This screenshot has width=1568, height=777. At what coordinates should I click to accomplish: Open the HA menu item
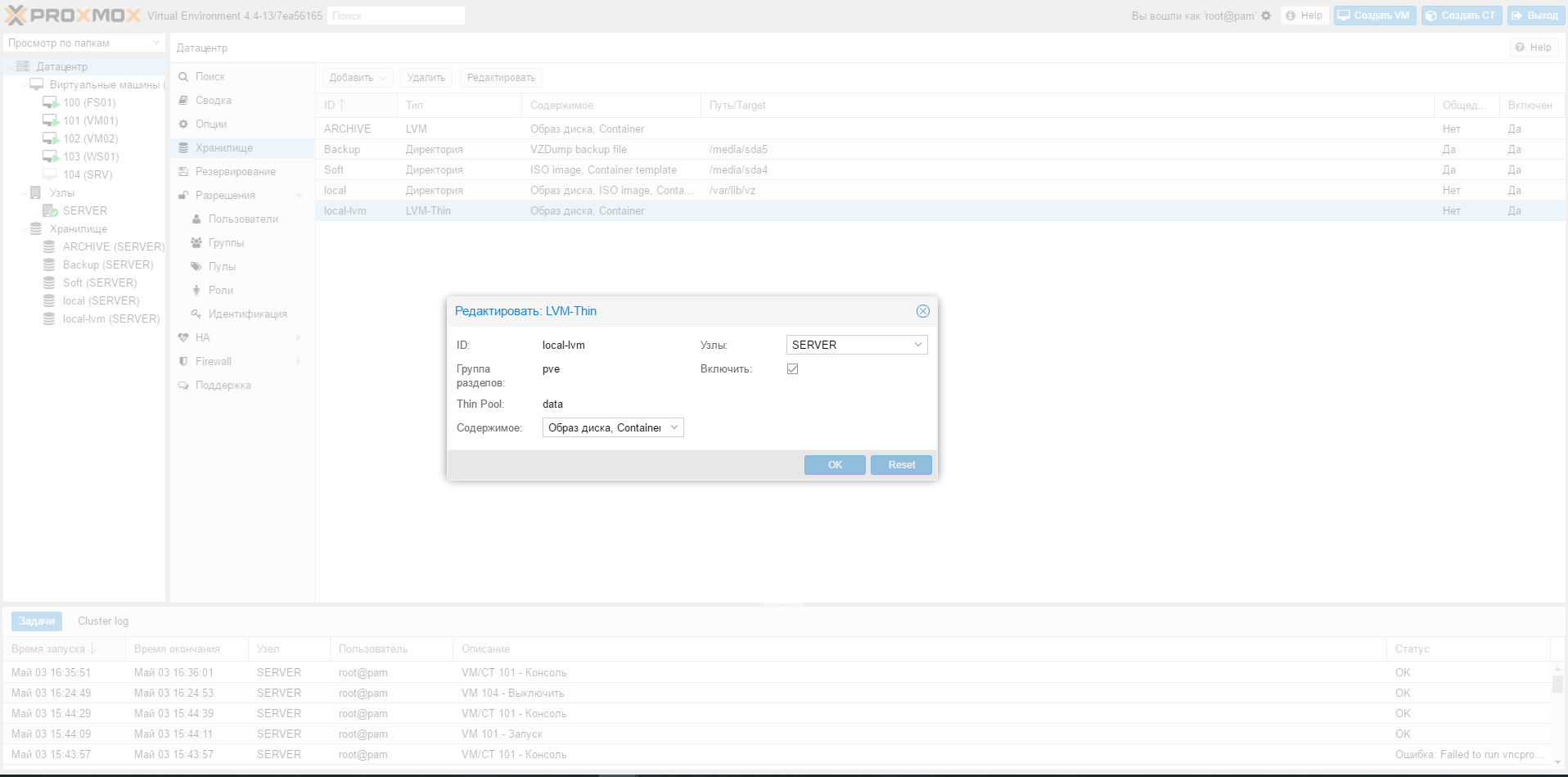click(242, 337)
